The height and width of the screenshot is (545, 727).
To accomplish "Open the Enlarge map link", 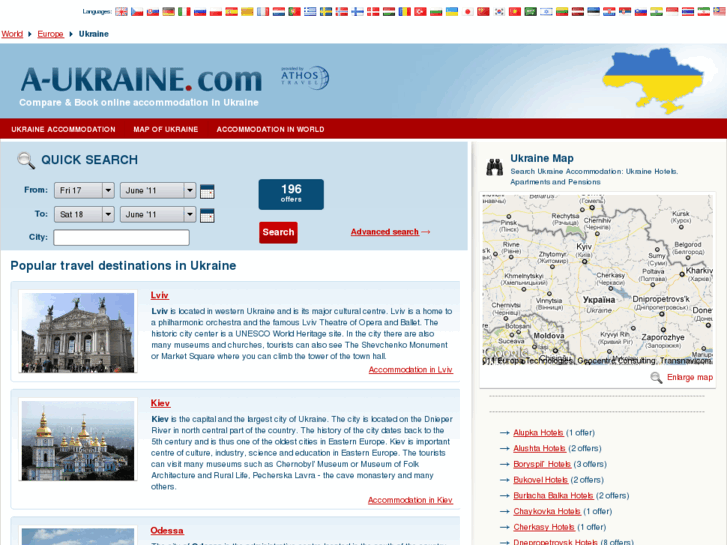I will tap(690, 378).
